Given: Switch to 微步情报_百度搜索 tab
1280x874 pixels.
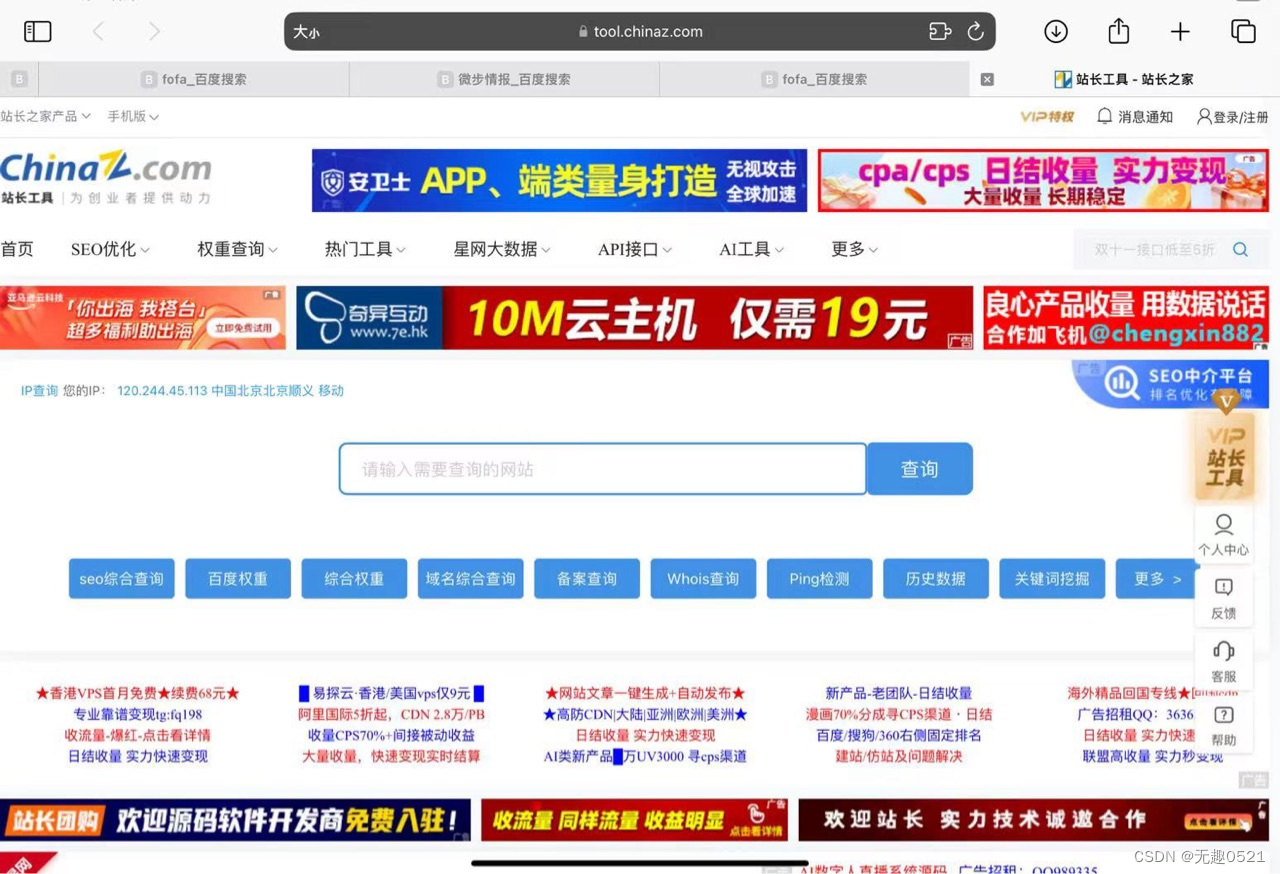Looking at the screenshot, I should pyautogui.click(x=505, y=80).
